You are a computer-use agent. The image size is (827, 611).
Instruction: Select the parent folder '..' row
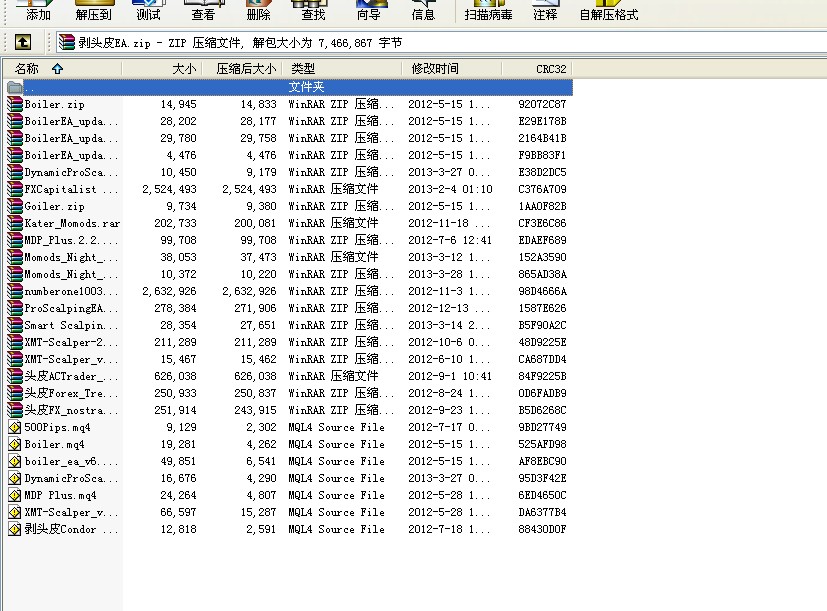[289, 87]
